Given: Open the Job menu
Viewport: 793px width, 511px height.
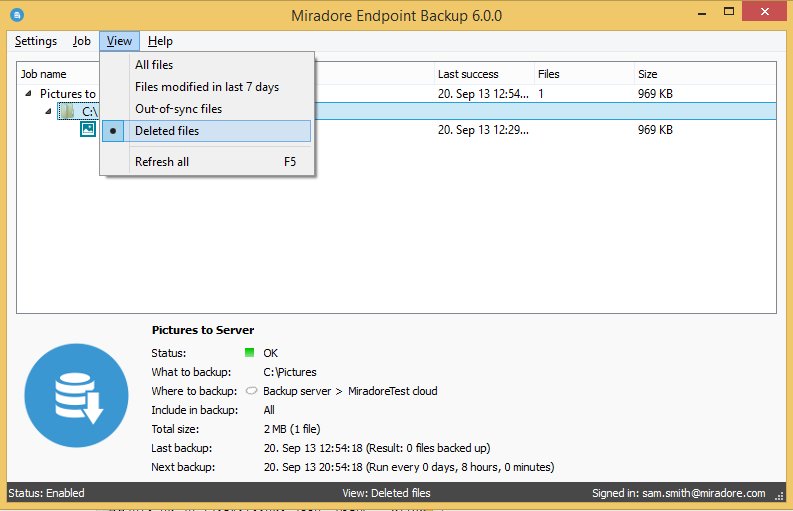Looking at the screenshot, I should point(81,41).
